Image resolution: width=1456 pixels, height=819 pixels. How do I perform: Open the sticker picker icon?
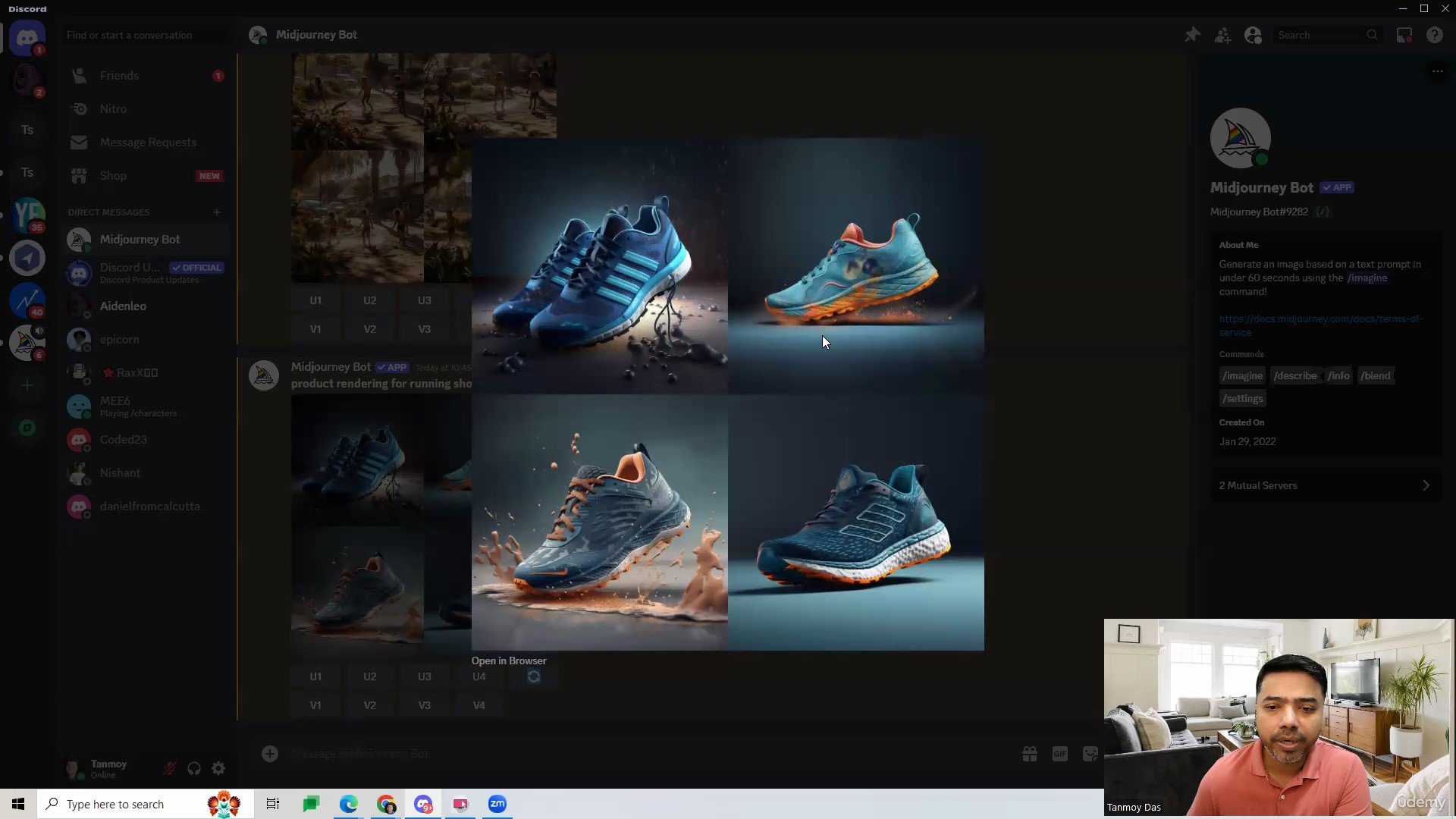tap(1090, 754)
